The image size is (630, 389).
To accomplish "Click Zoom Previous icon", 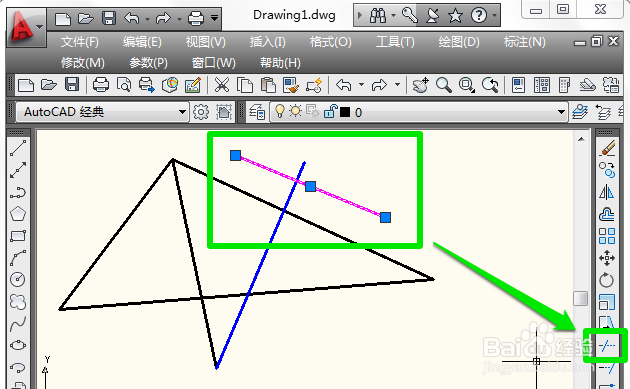I will tap(490, 85).
